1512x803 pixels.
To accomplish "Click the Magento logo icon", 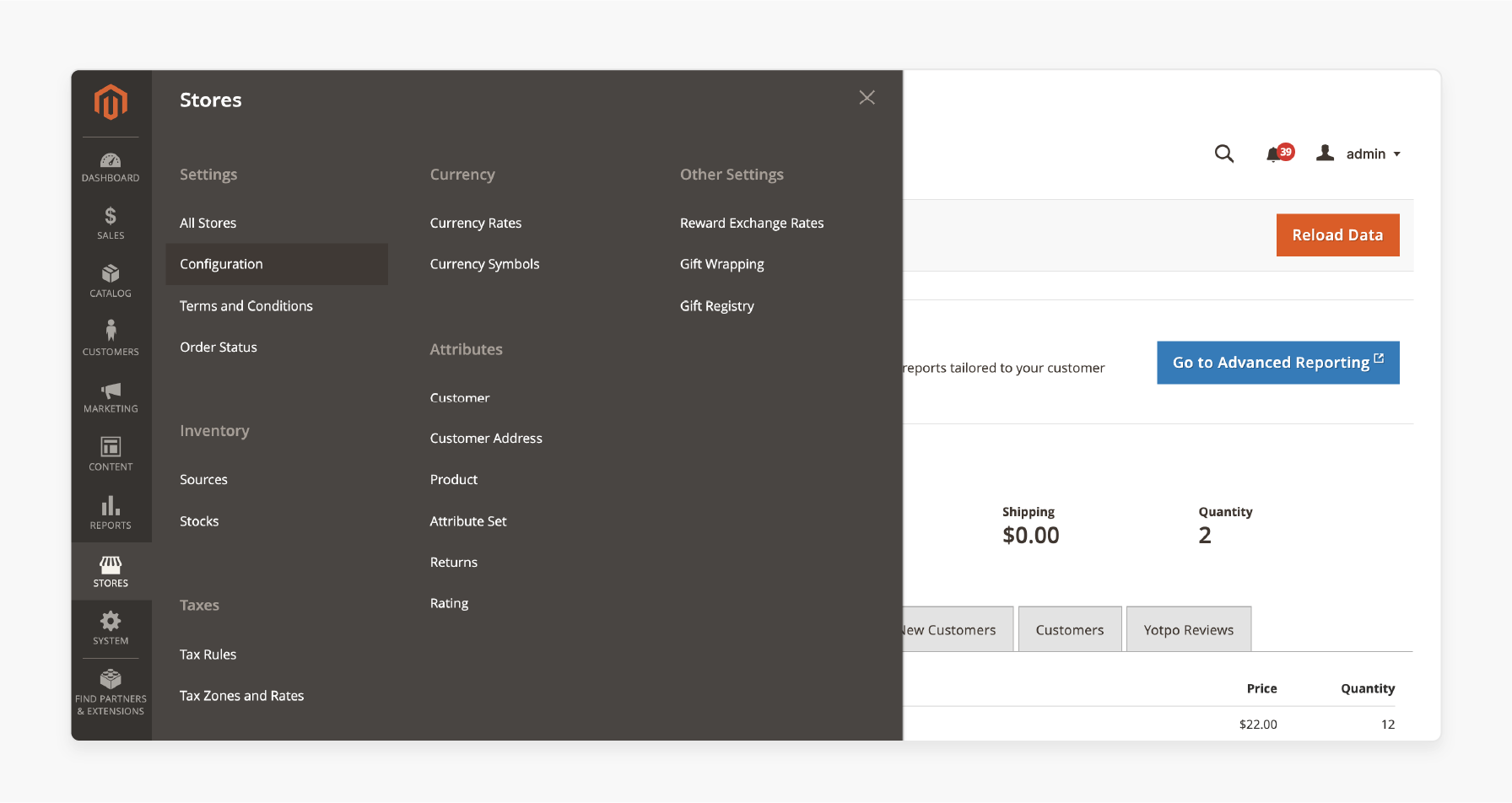I will pos(111,102).
